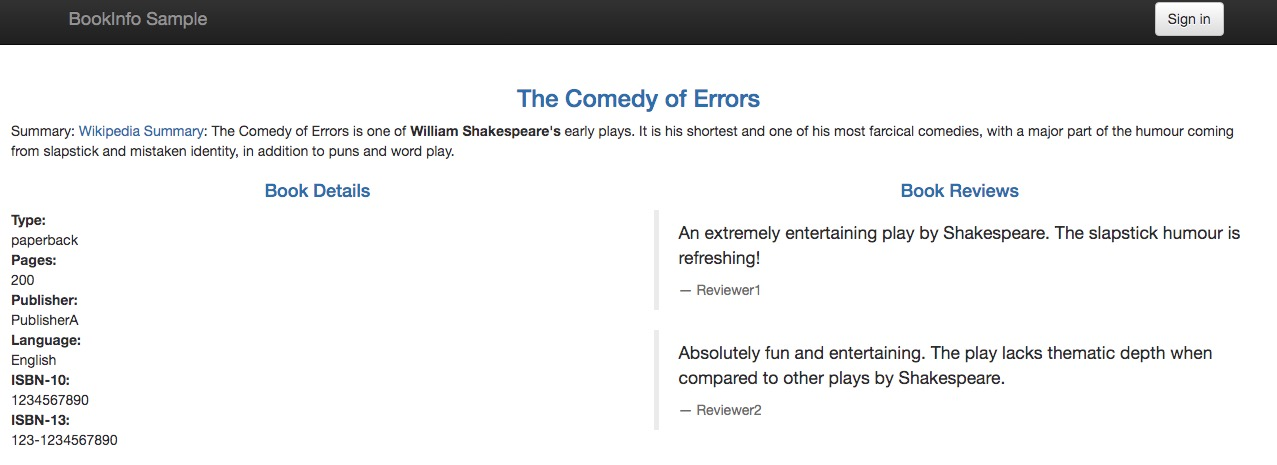Screen dimensions: 1277x465
Task: Click the Language label
Action: pyautogui.click(x=46, y=340)
